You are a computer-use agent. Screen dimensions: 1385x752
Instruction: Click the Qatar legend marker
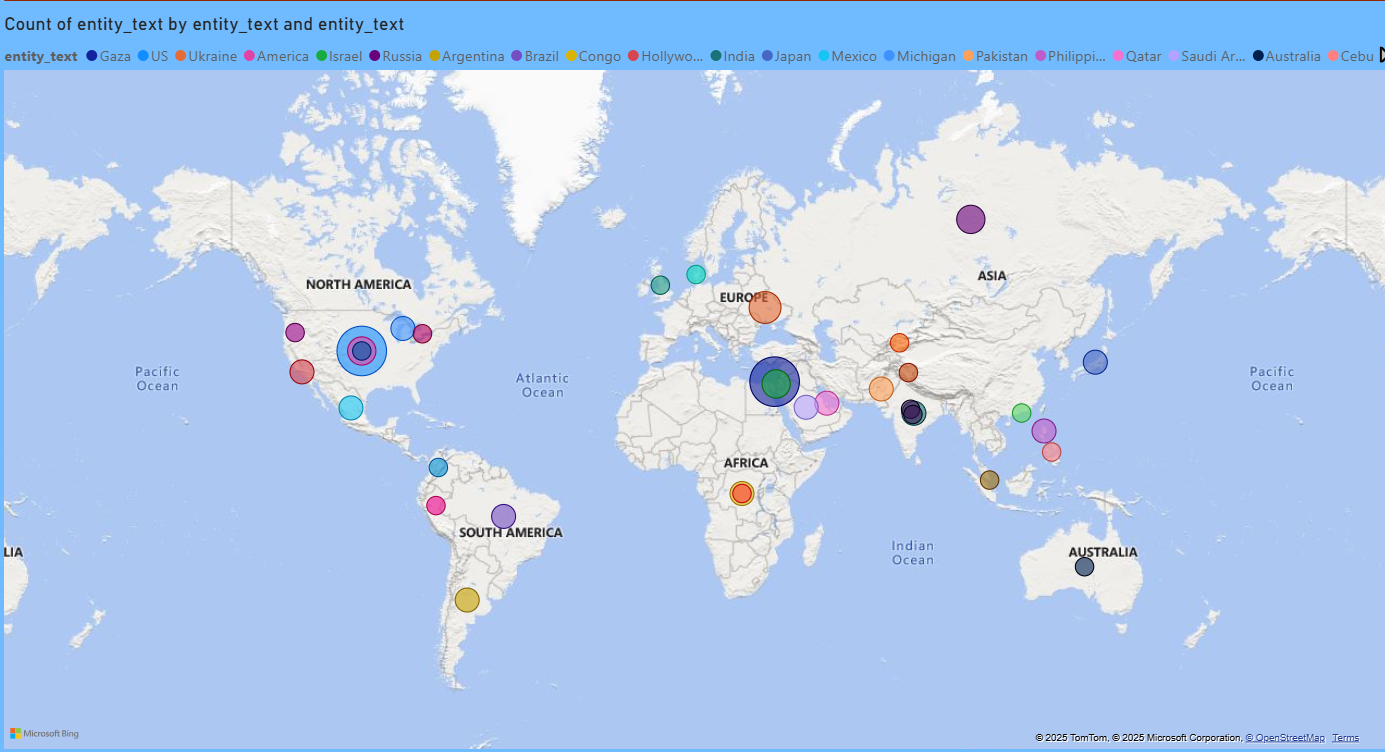(x=1119, y=56)
